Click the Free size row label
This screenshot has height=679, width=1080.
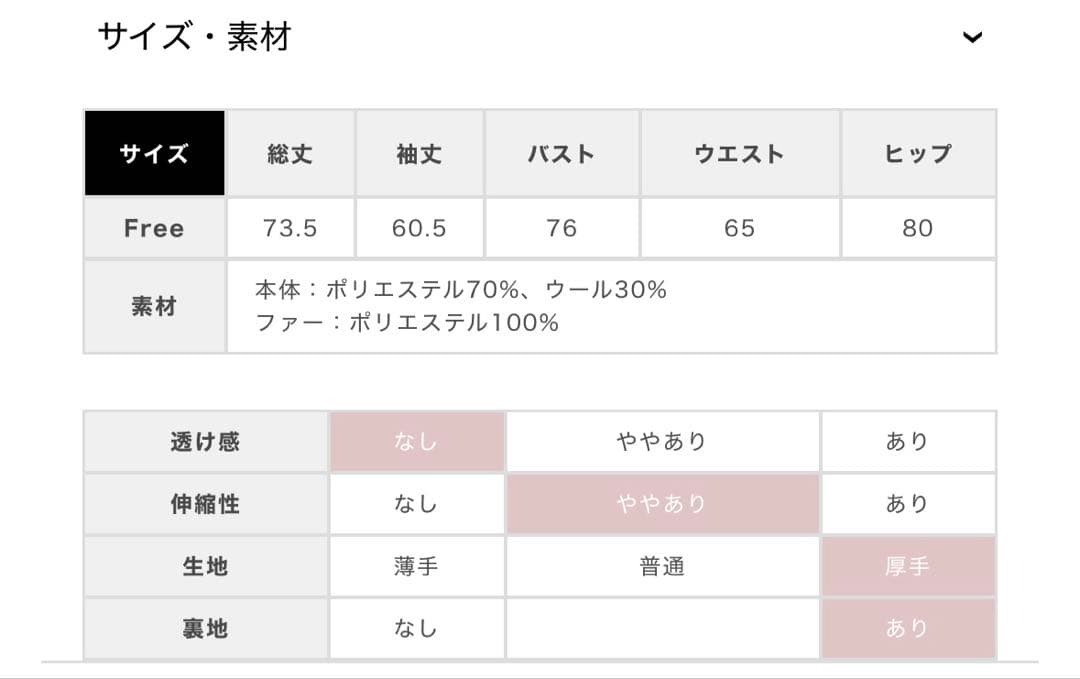click(x=155, y=228)
